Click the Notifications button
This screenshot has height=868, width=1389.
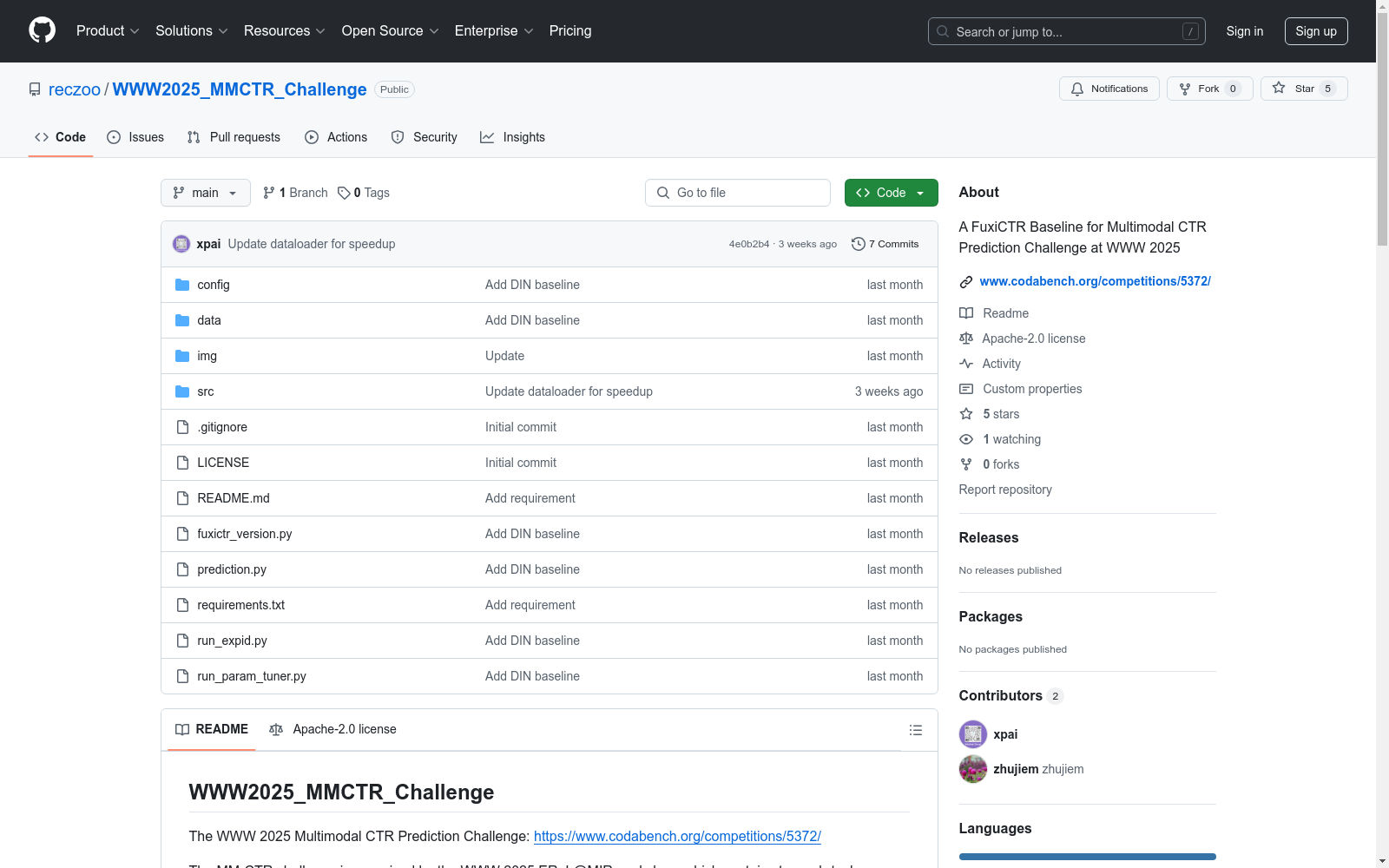1109,89
